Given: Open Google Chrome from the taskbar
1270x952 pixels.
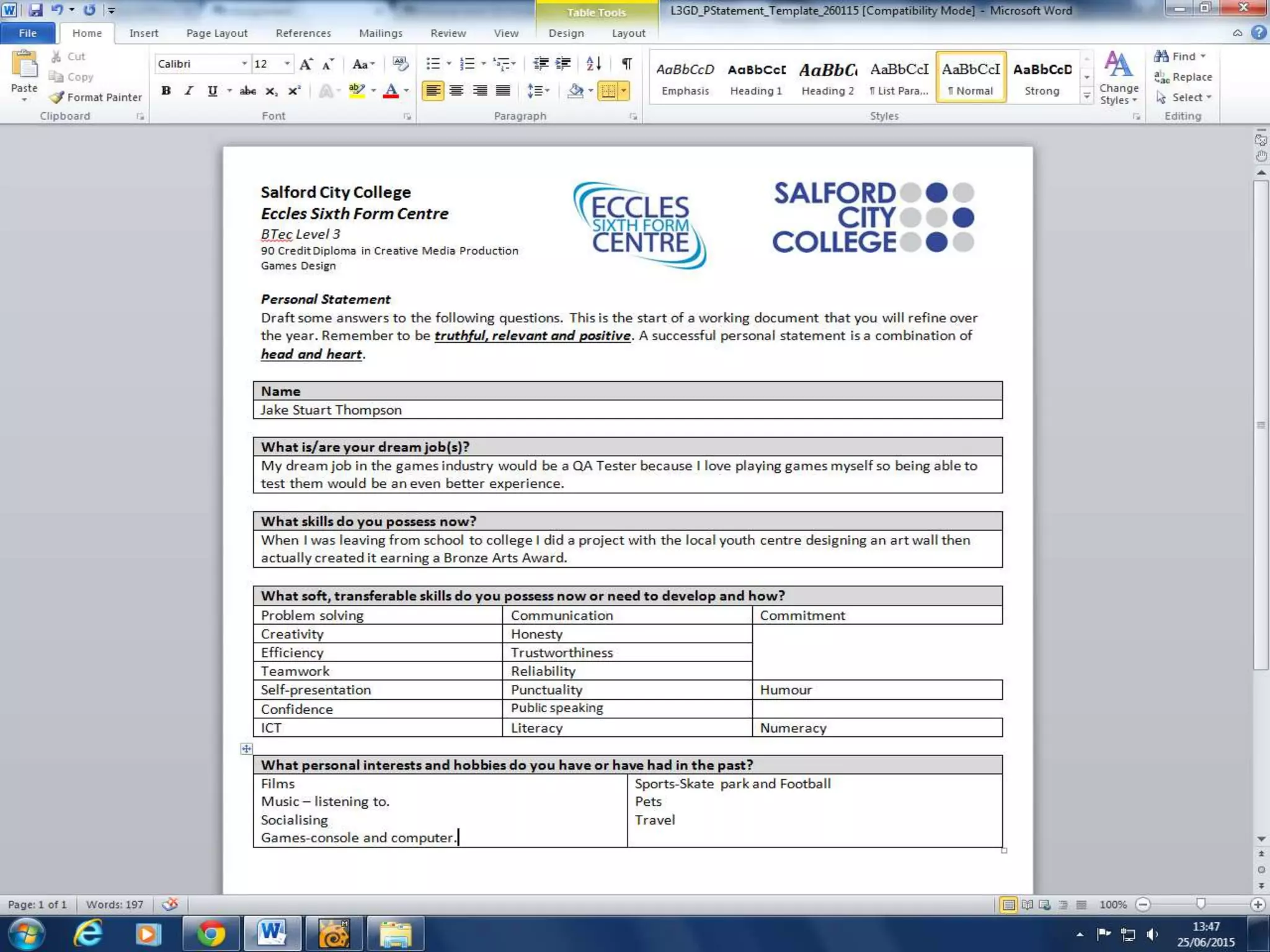Looking at the screenshot, I should (211, 933).
